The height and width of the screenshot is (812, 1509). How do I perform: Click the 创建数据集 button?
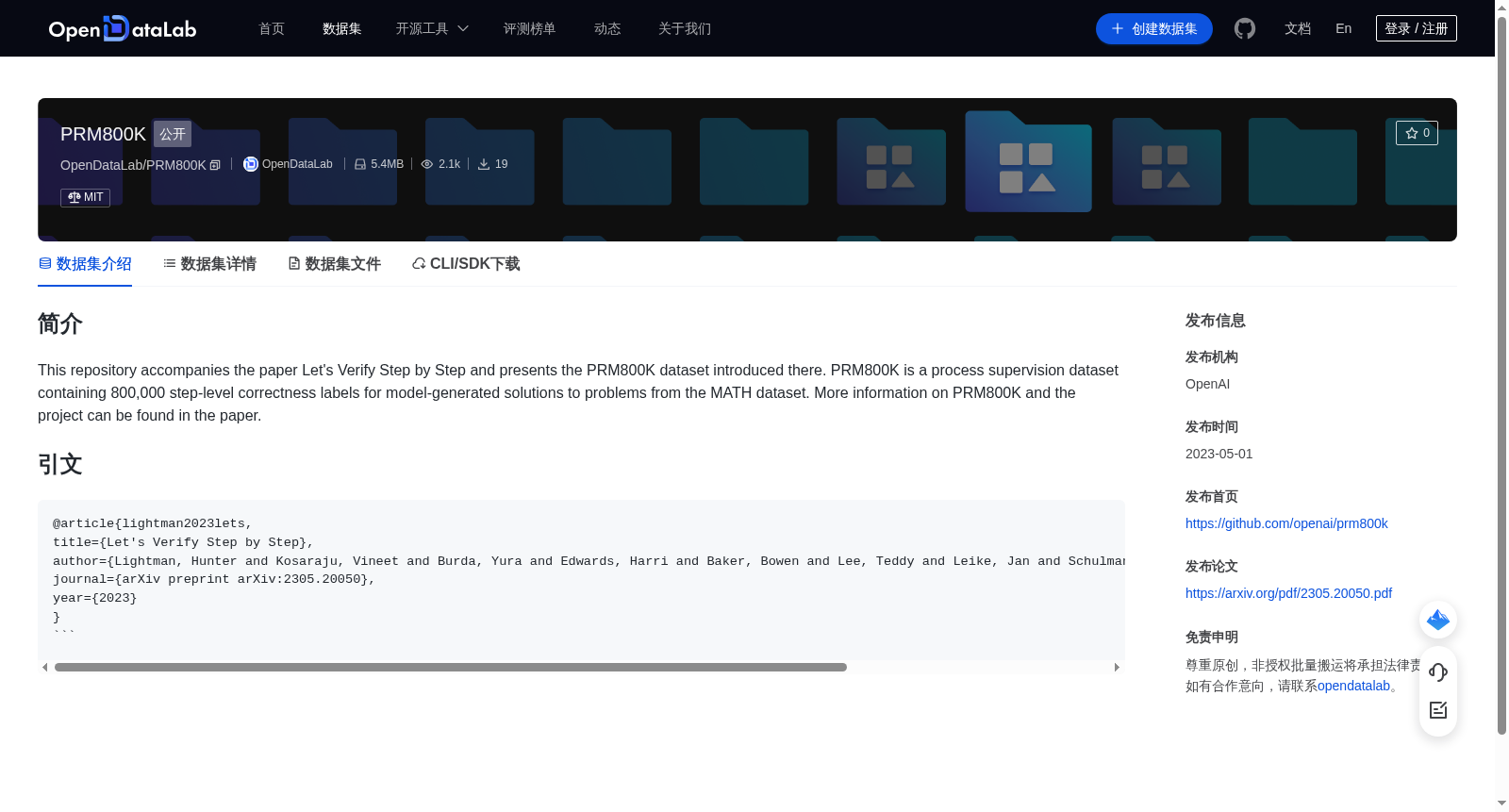click(1154, 28)
